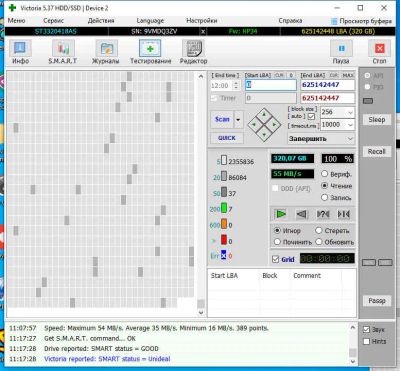The width and height of the screenshot is (400, 371).
Task: Click the rewind scan direction button
Action: pyautogui.click(x=302, y=214)
